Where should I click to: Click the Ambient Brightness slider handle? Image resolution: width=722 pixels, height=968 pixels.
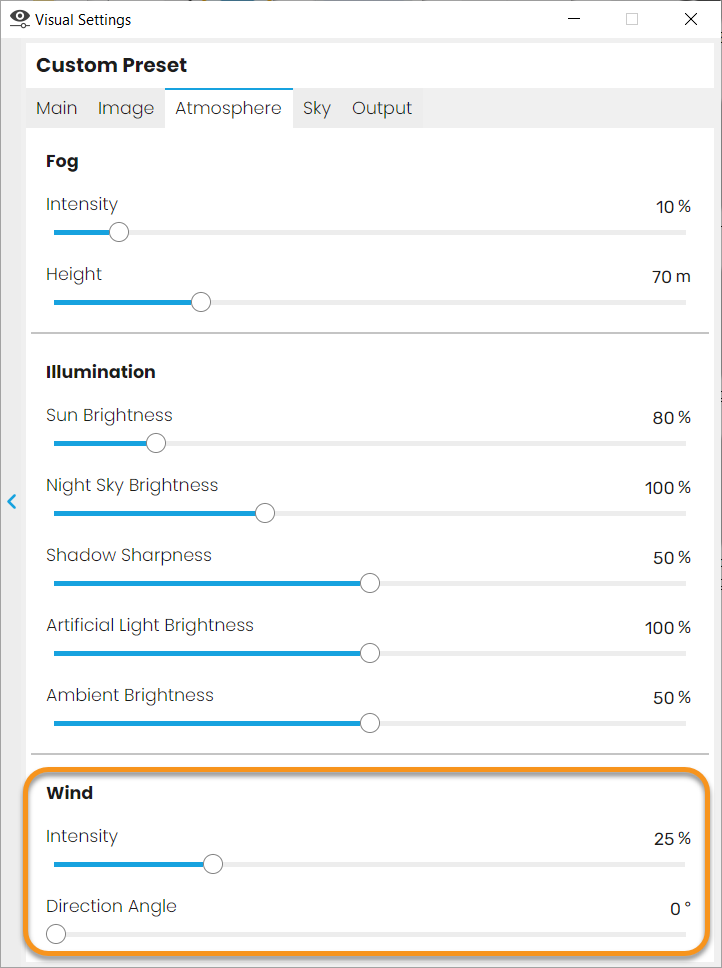[x=370, y=723]
